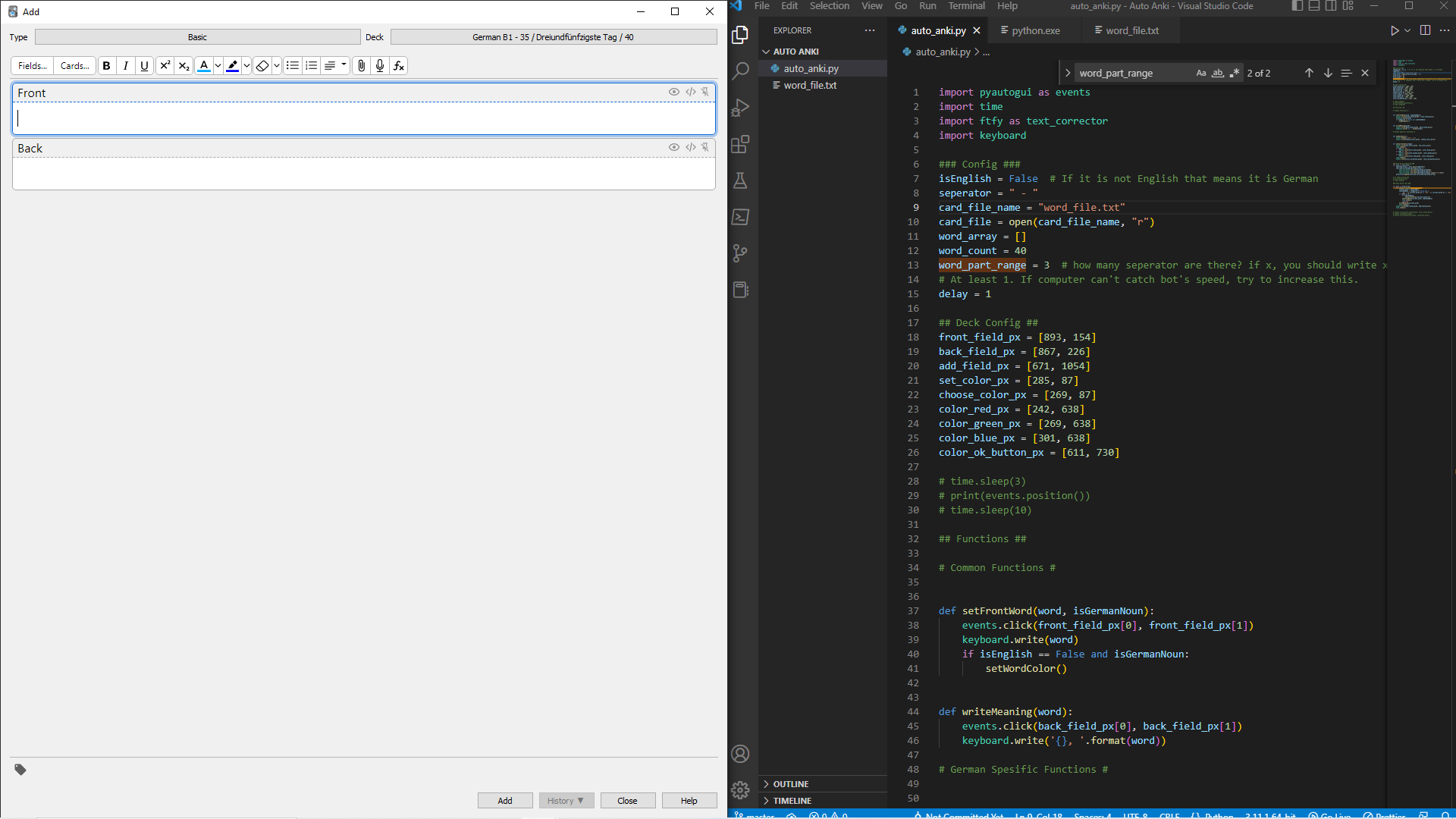Open the text highlight color swatch
Screen dimensions: 1456x819
[x=233, y=66]
